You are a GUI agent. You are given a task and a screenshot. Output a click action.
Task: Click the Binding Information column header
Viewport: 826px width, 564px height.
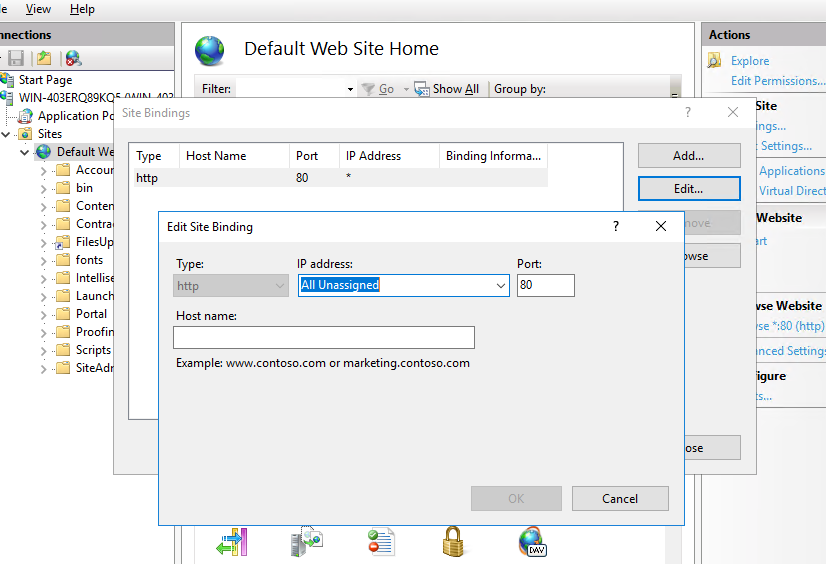coord(494,156)
